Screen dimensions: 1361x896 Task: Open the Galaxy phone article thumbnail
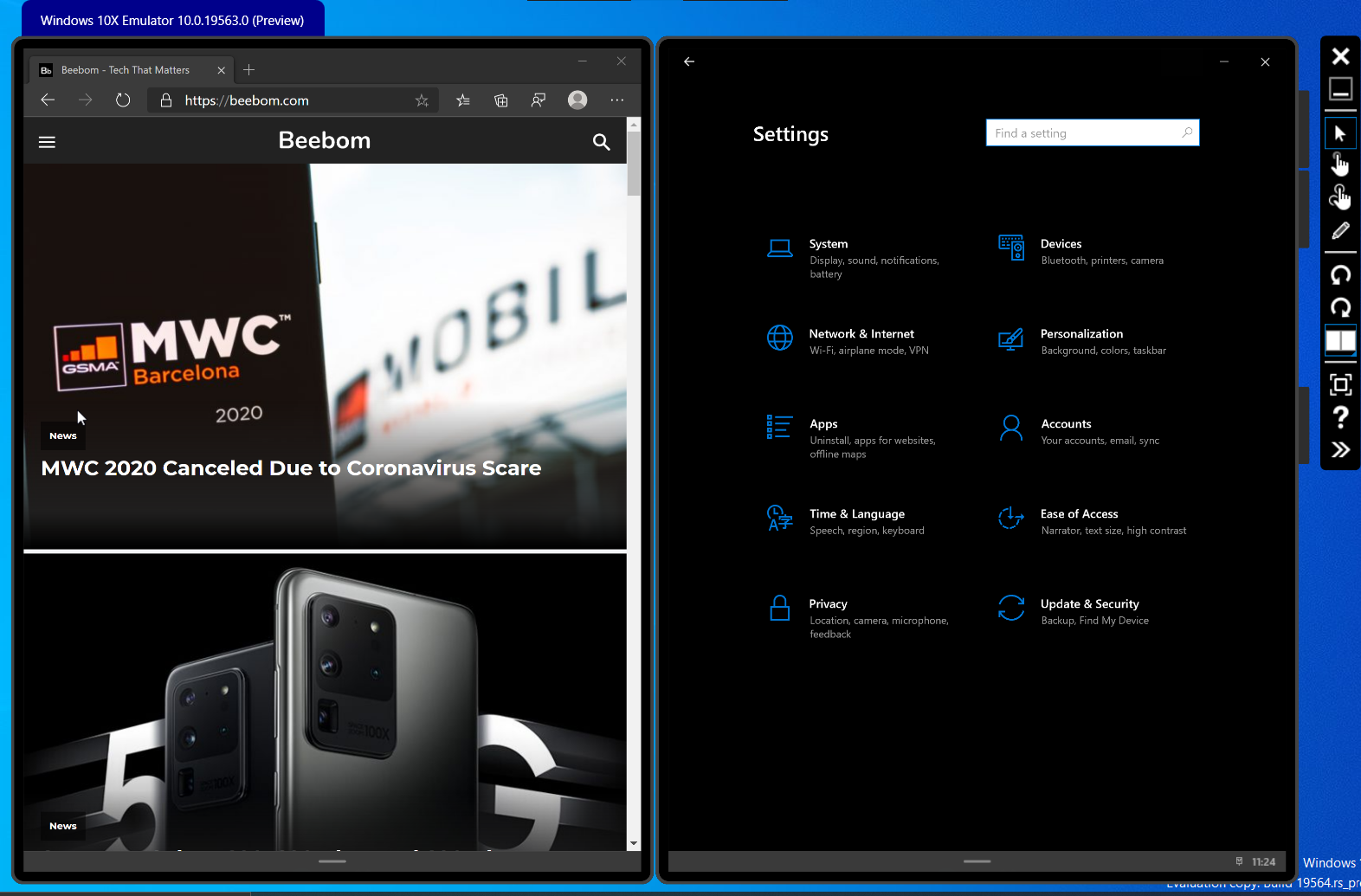(x=325, y=701)
